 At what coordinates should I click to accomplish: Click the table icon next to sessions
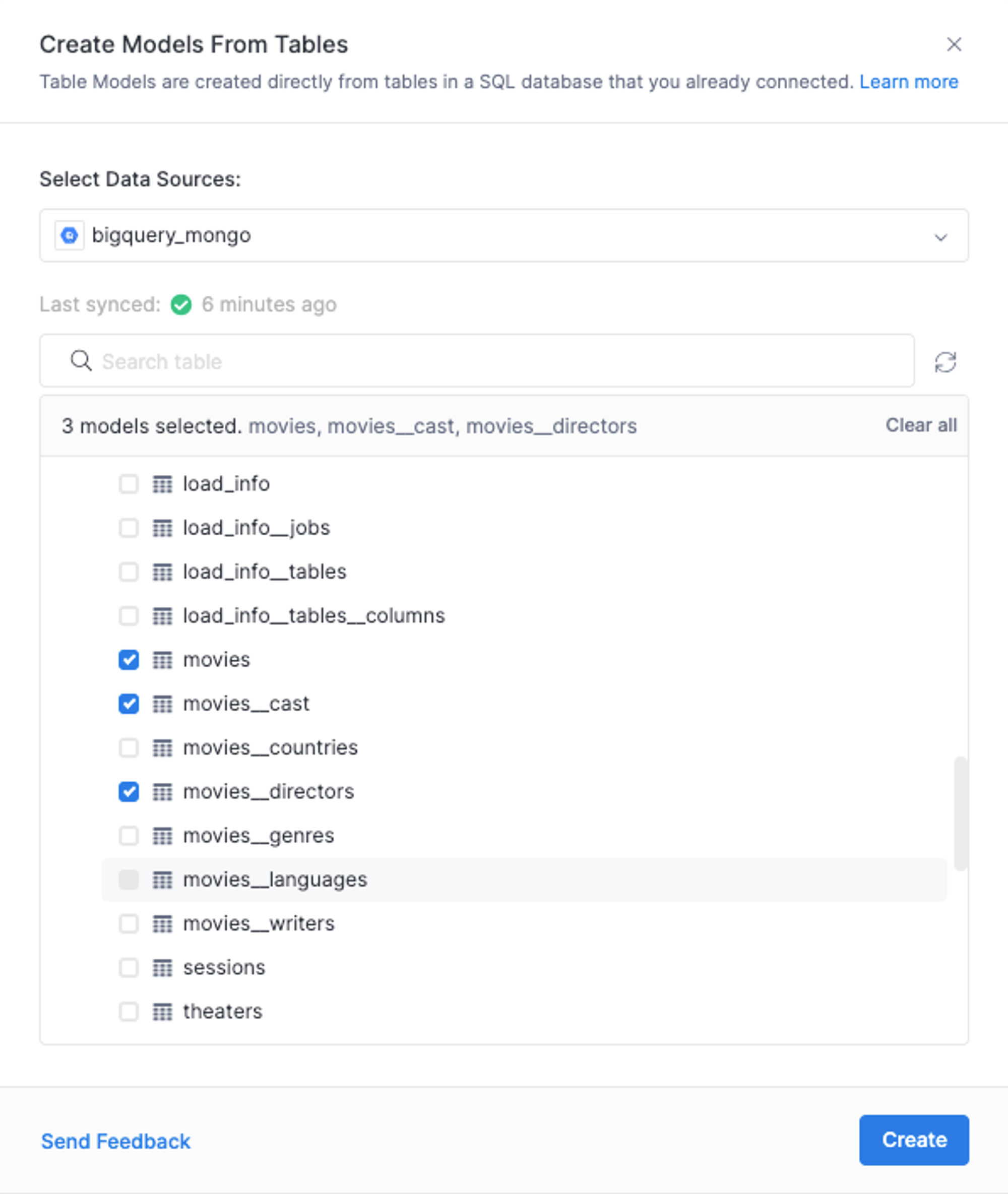tap(162, 968)
